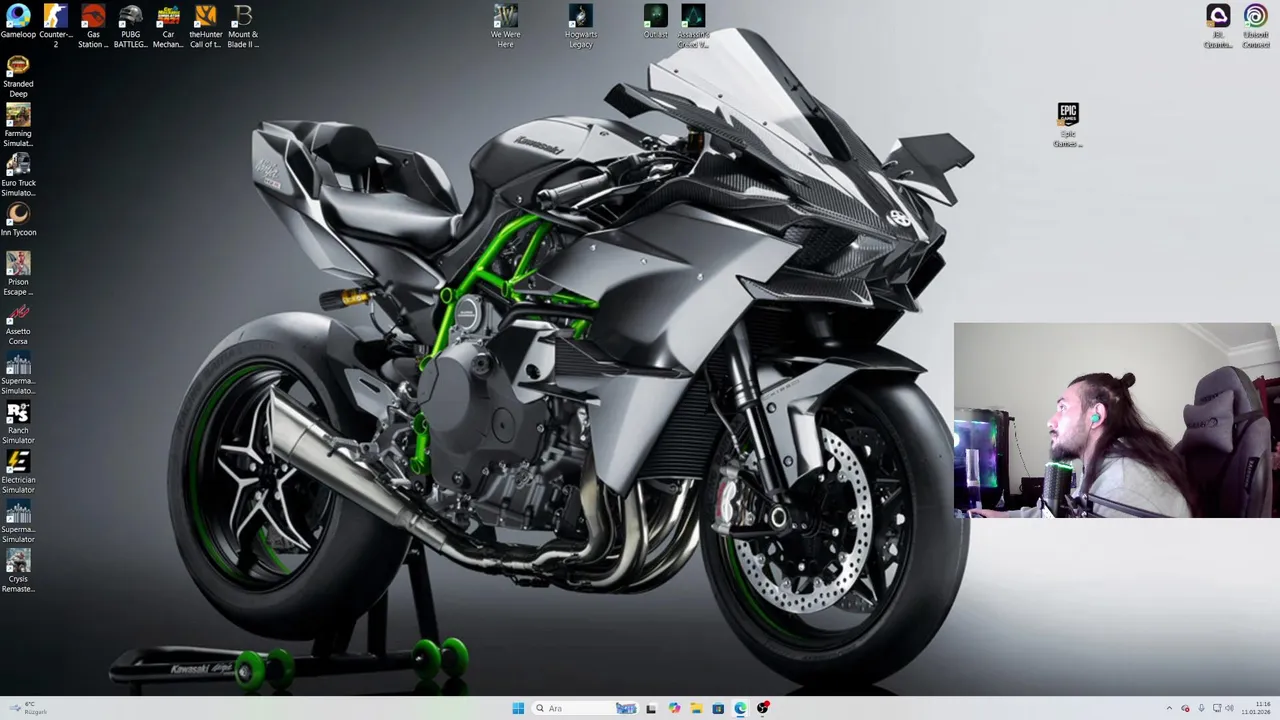Image resolution: width=1280 pixels, height=720 pixels.
Task: Expand the hidden system tray icons chevron
Action: [1169, 708]
